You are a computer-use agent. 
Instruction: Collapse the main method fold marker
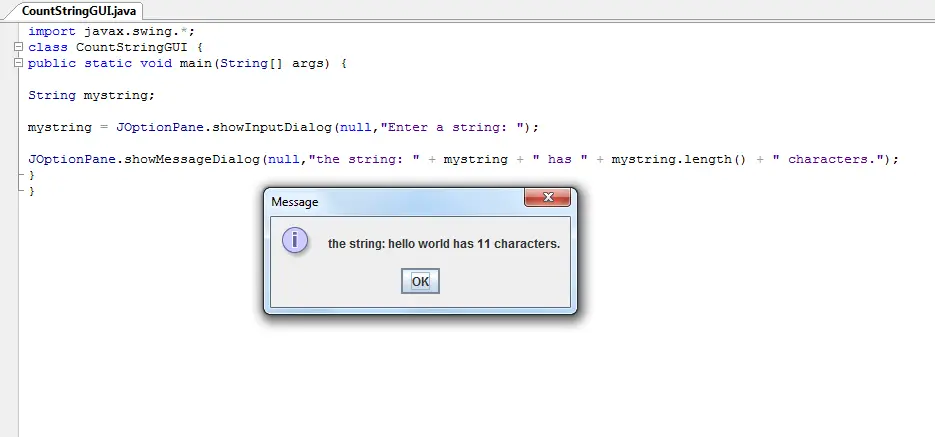(x=17, y=63)
